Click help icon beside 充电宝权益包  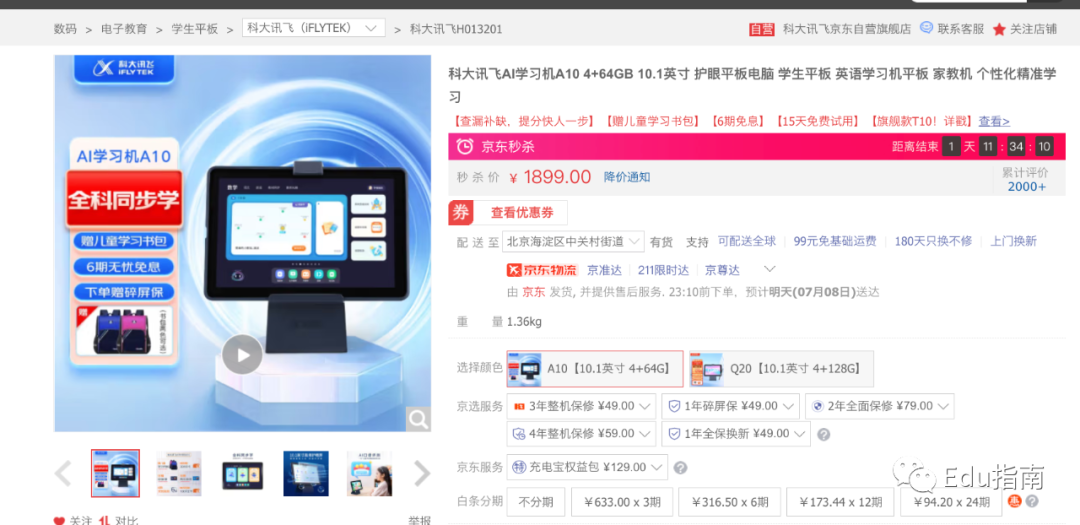[x=680, y=468]
